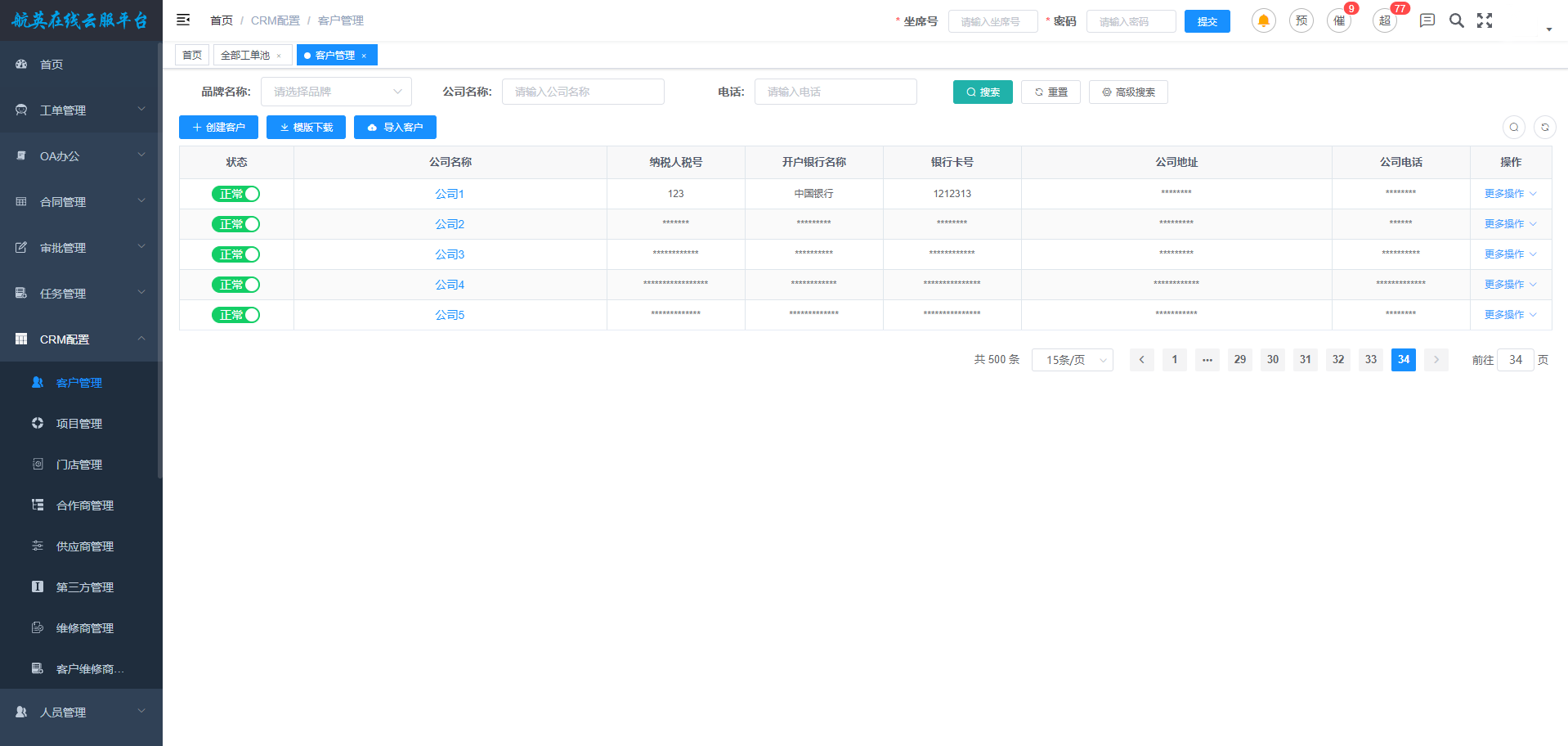
Task: Collapse sidebar with the hamburger menu icon
Action: 183,20
